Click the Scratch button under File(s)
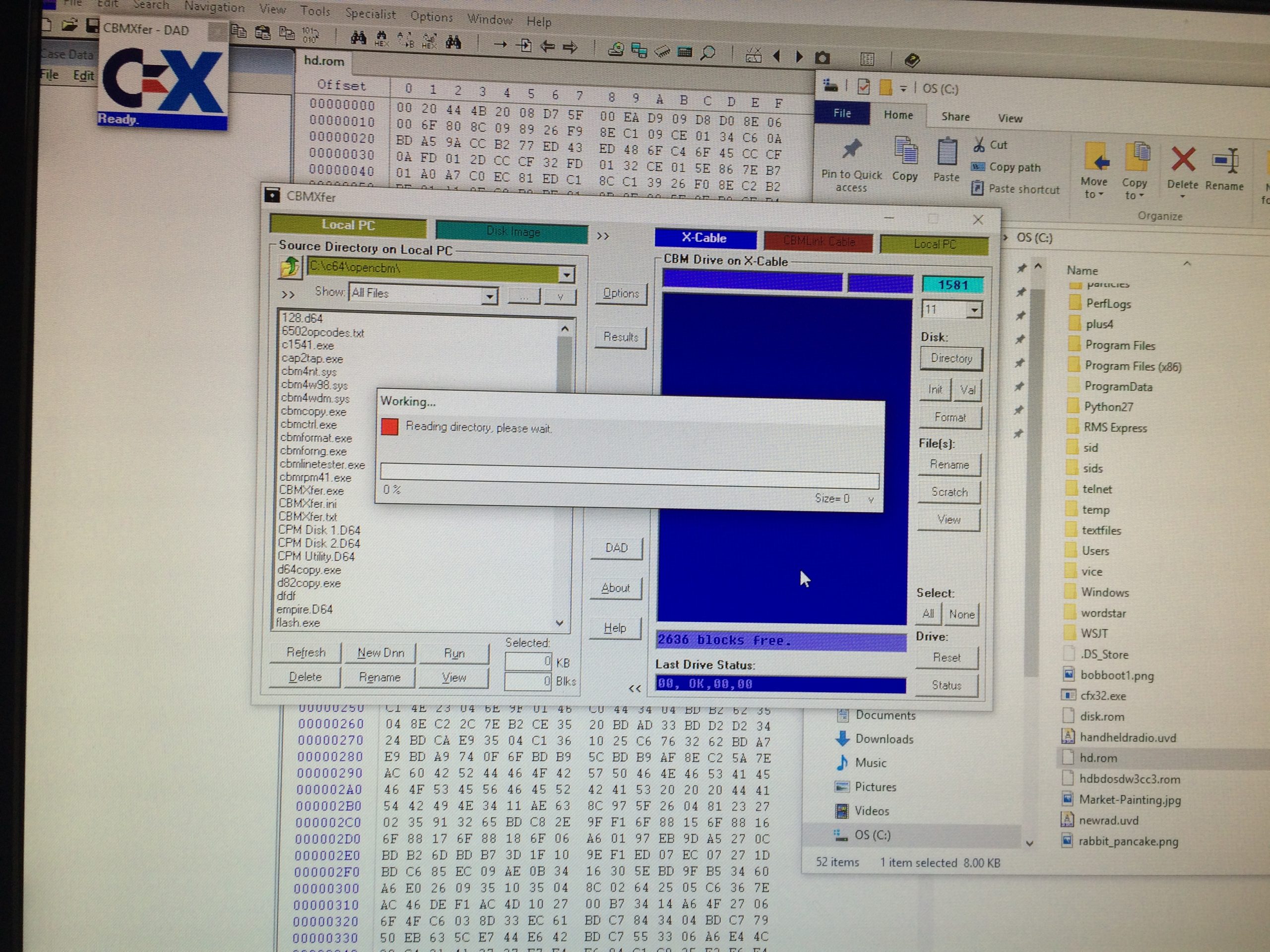Screen dimensions: 1270x952 pyautogui.click(x=949, y=492)
